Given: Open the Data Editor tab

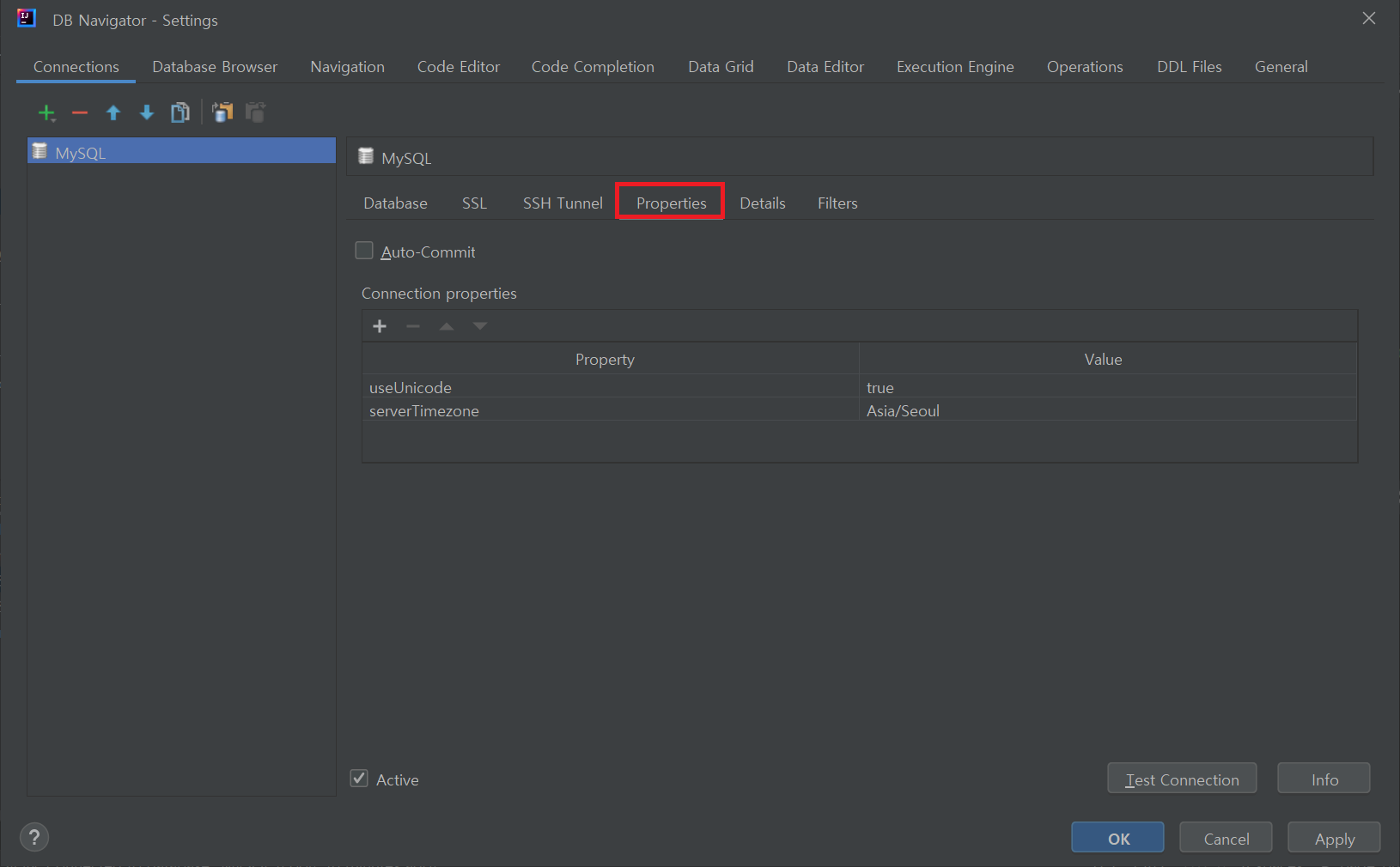Looking at the screenshot, I should click(825, 67).
